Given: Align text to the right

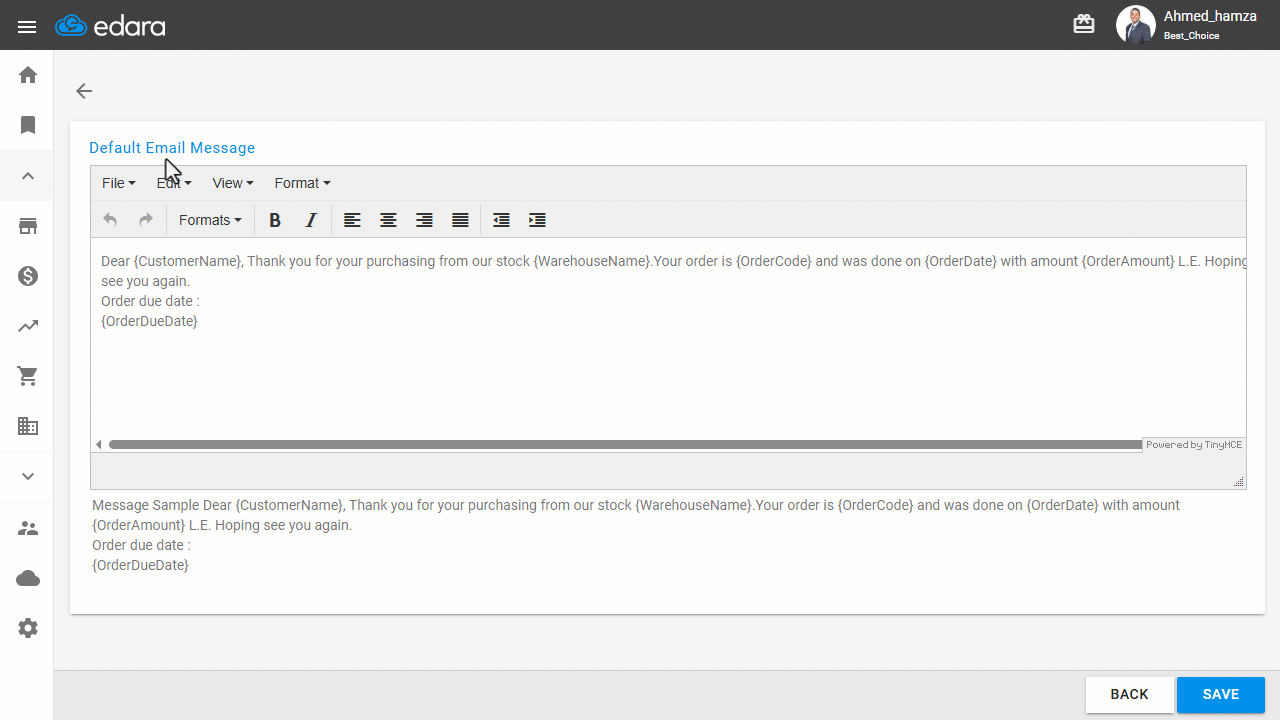Looking at the screenshot, I should point(424,220).
